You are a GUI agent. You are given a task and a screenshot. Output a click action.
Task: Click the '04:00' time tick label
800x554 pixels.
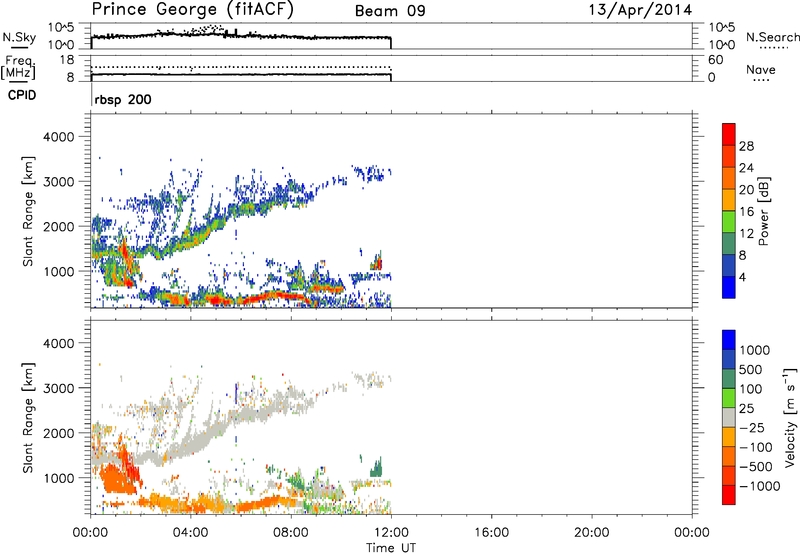coord(190,533)
